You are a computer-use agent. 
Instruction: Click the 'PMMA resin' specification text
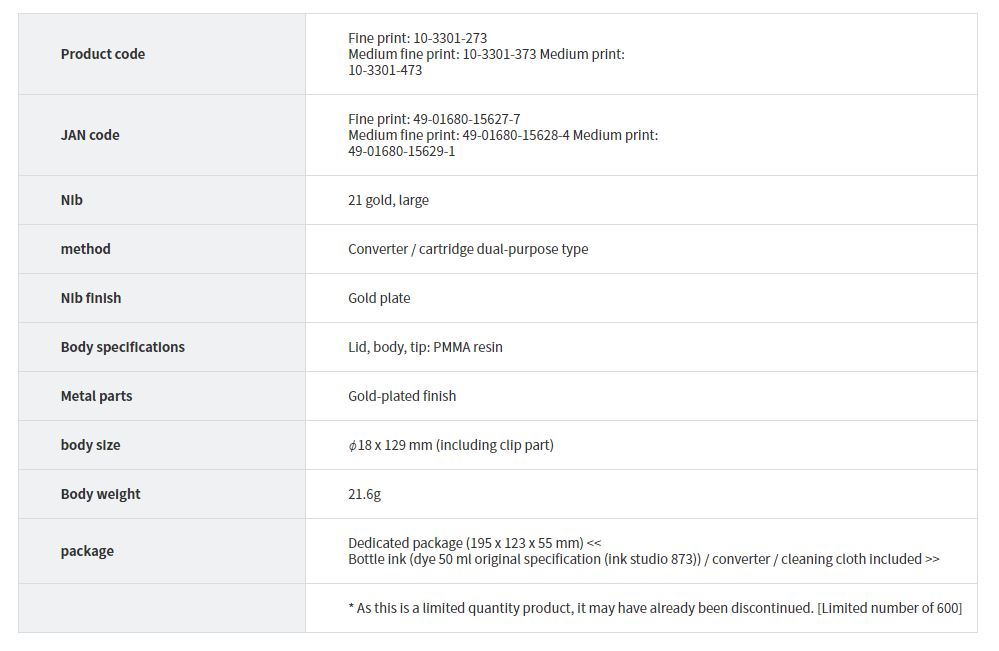coord(468,347)
